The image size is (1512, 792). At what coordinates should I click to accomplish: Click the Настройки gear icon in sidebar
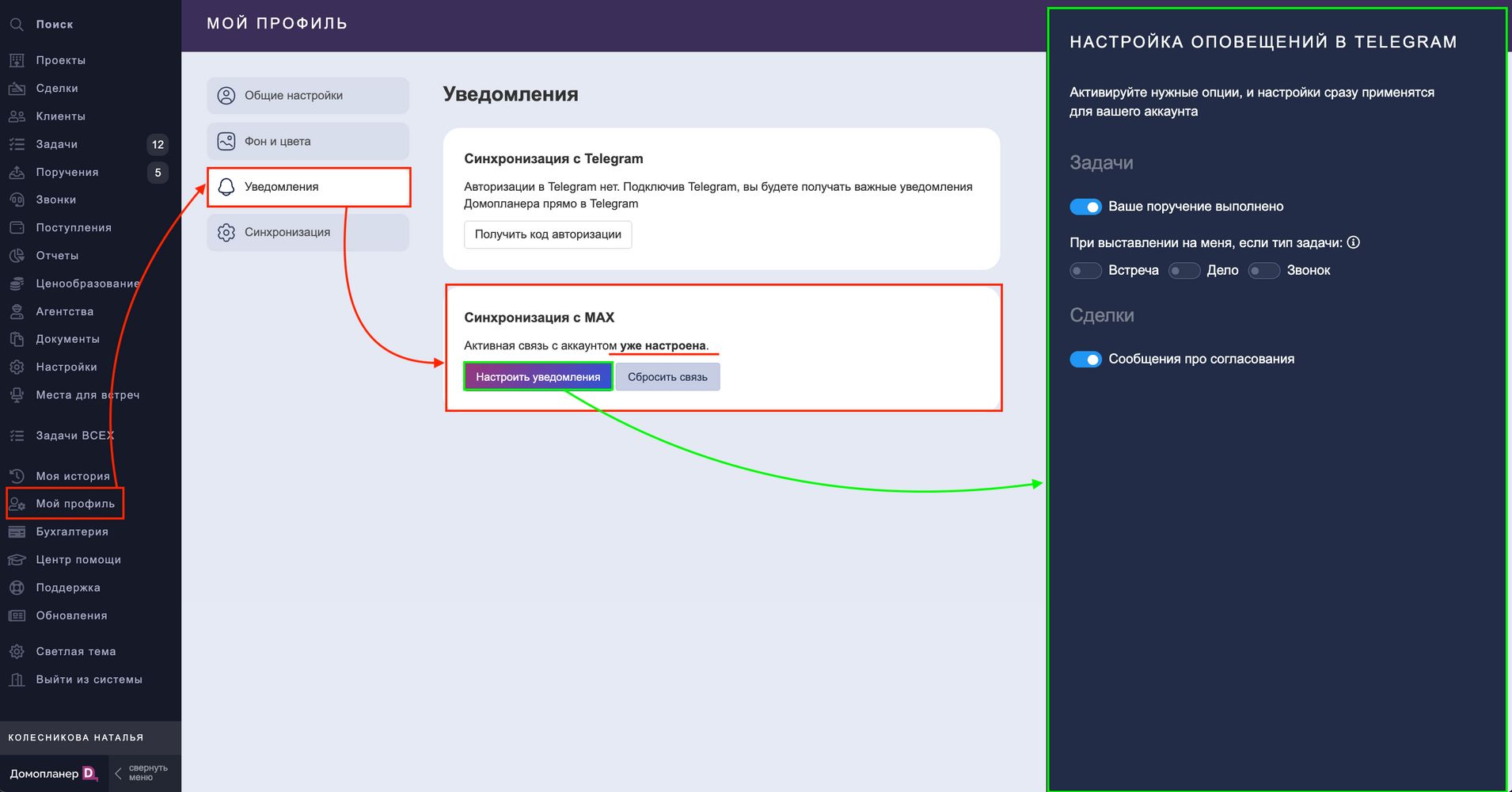pyautogui.click(x=17, y=367)
